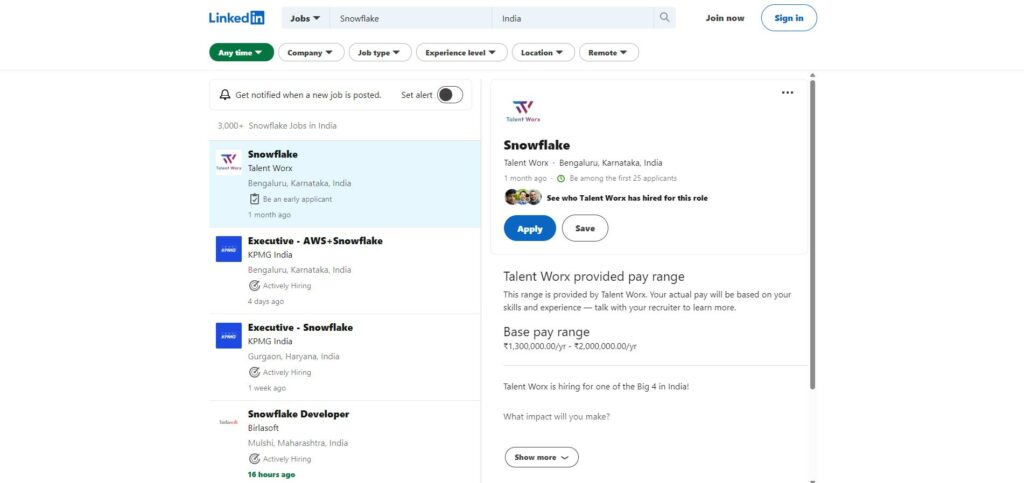
Task: Click 'Gurgaon, Haryana, India' location text
Action: pyautogui.click(x=294, y=356)
